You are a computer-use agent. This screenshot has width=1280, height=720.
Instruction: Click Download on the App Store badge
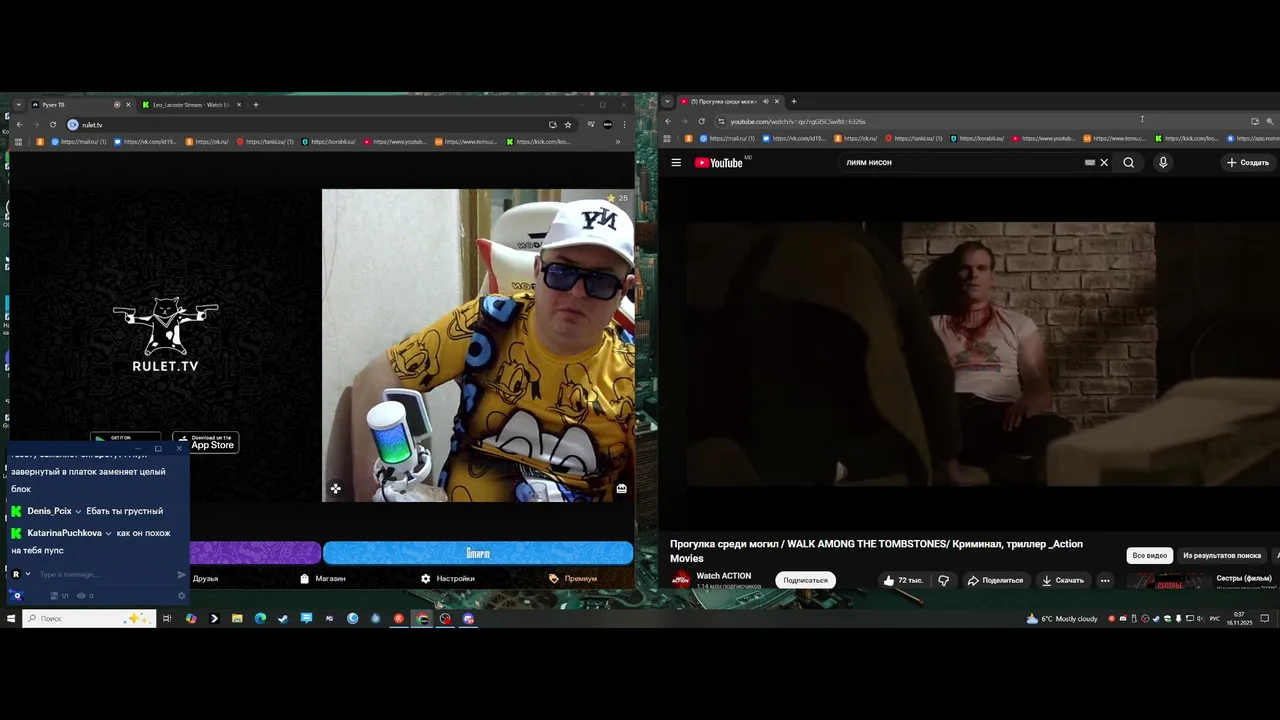[205, 442]
